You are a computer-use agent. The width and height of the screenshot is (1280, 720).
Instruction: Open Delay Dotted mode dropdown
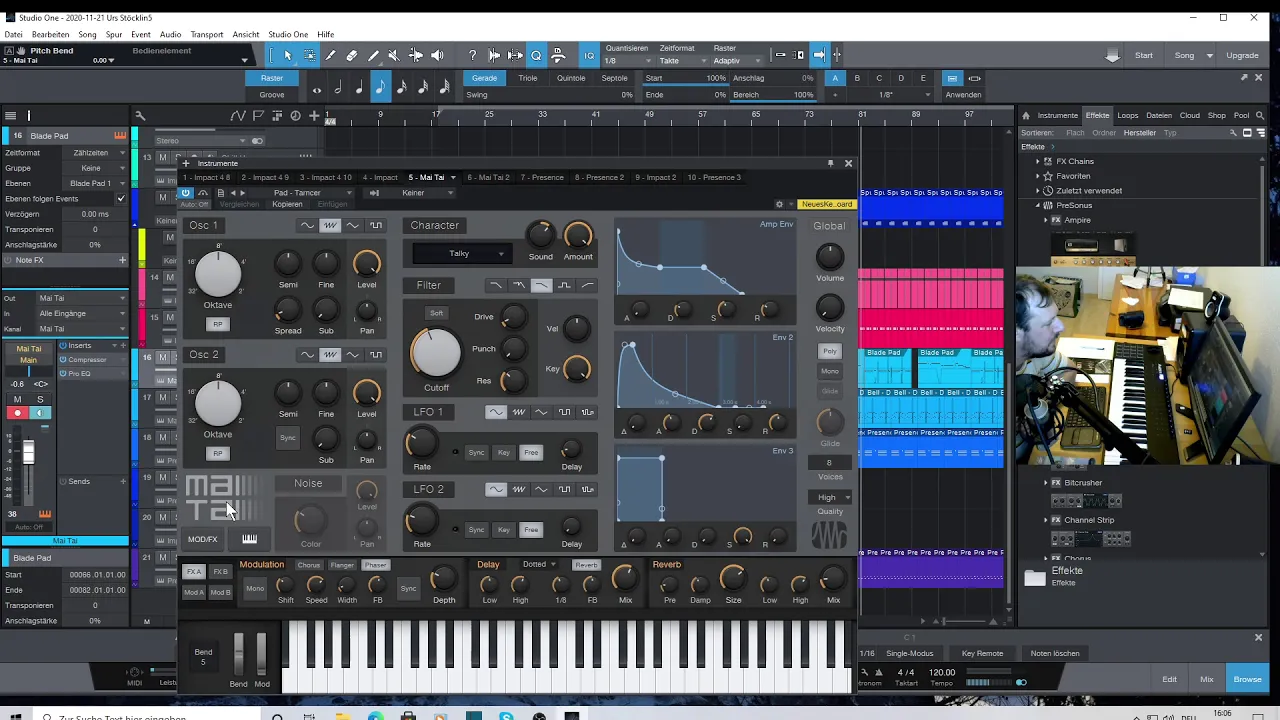pos(538,565)
